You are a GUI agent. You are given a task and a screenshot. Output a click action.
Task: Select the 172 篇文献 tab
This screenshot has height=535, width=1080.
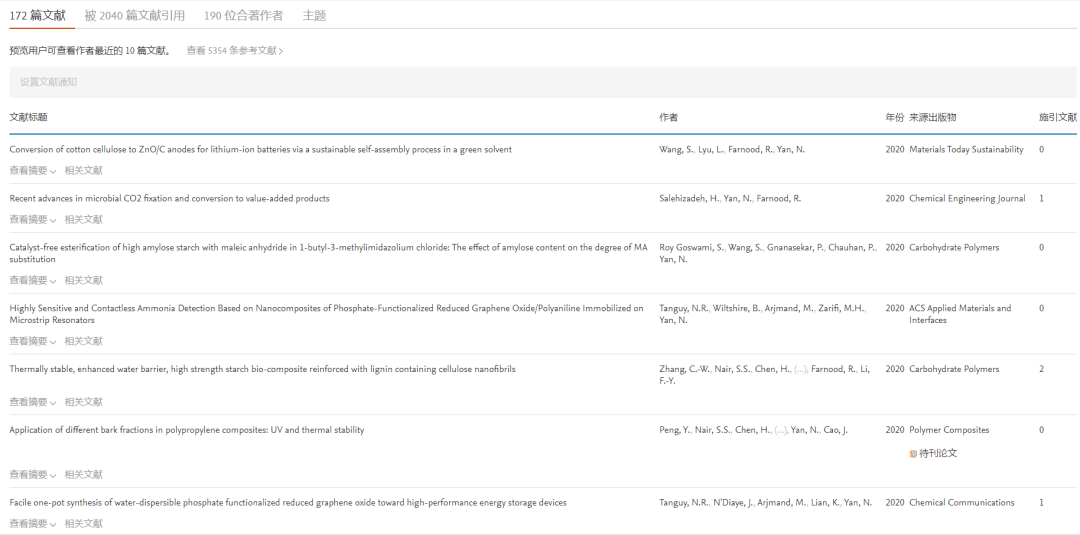click(x=38, y=15)
